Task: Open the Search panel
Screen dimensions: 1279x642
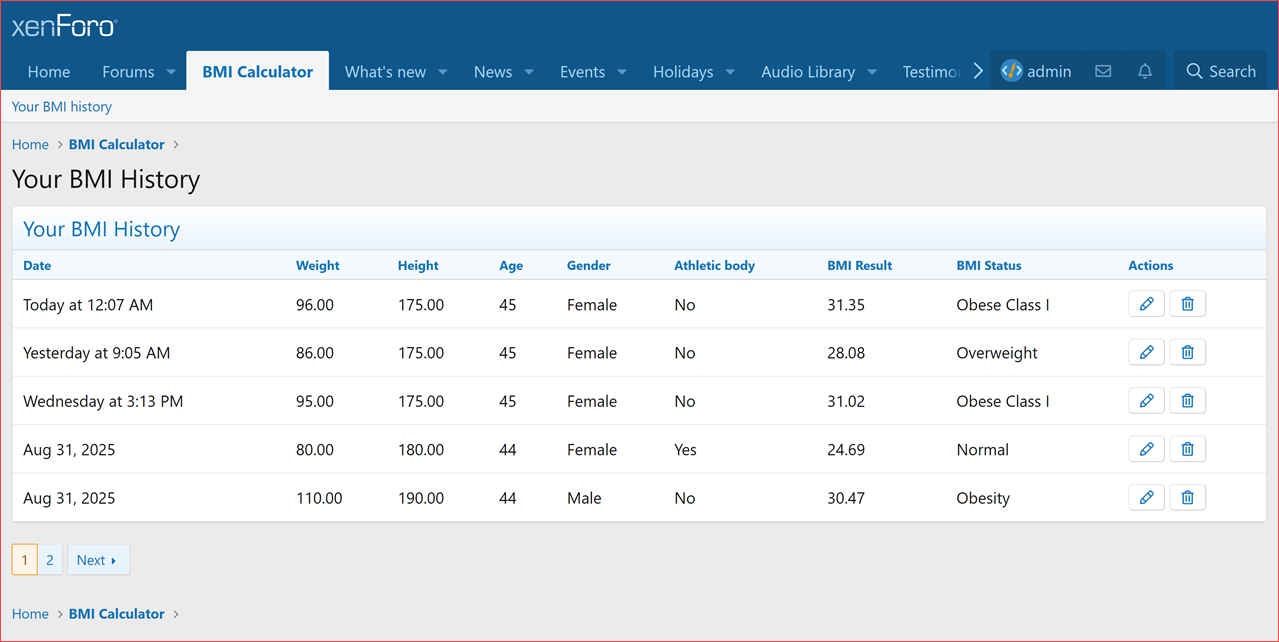Action: [x=1220, y=70]
